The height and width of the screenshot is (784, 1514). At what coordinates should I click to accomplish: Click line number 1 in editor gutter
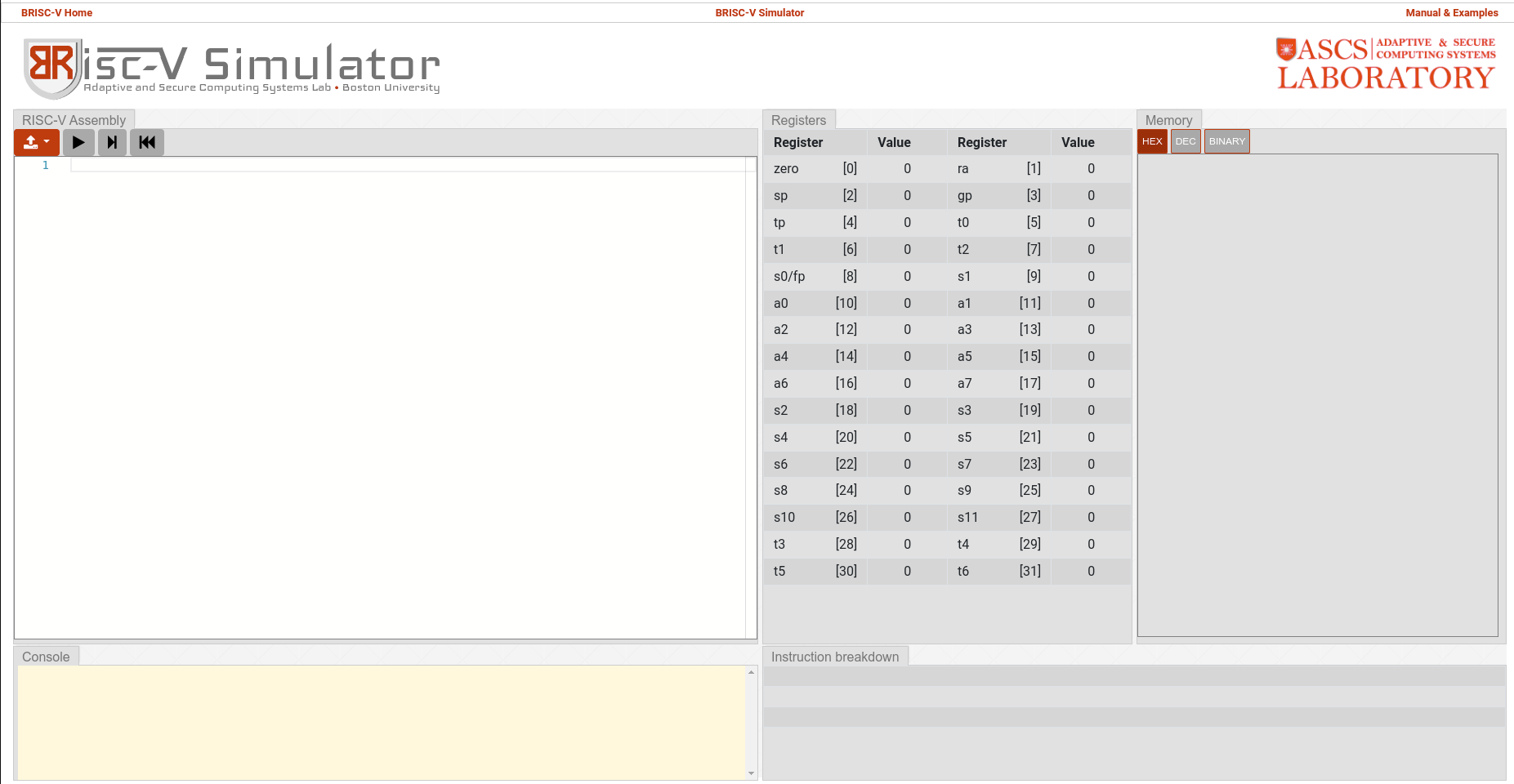click(46, 165)
